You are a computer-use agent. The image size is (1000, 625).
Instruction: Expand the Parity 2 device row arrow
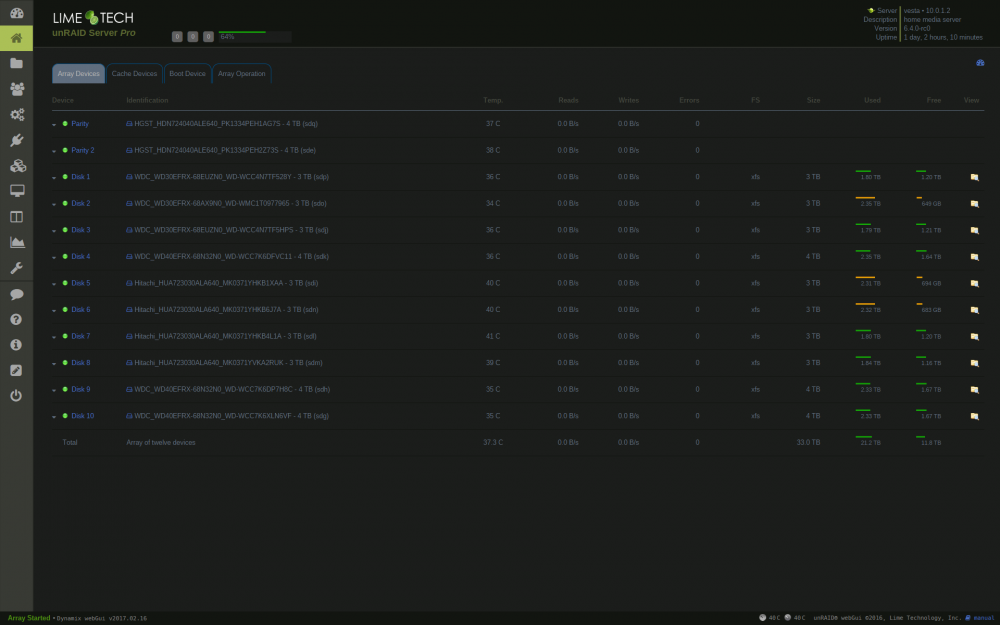tap(54, 152)
